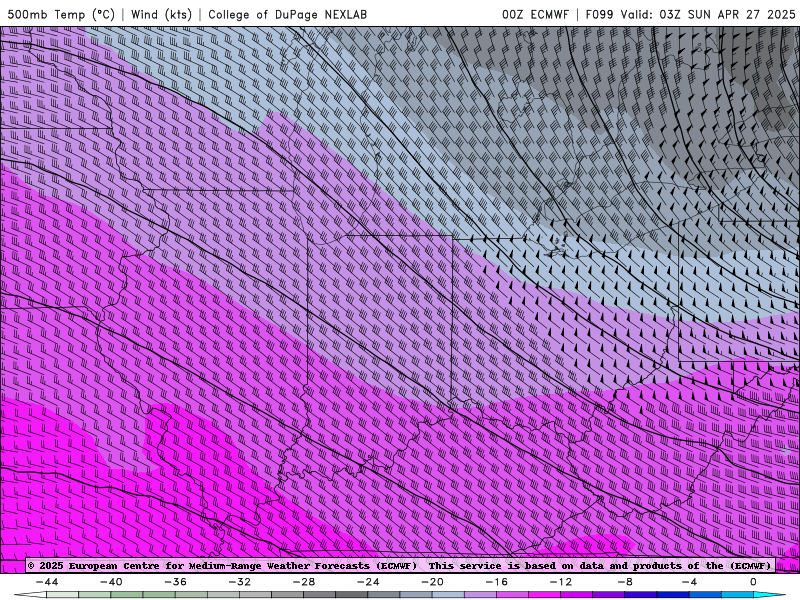Click the -36 label on the temperature scale

pyautogui.click(x=176, y=582)
